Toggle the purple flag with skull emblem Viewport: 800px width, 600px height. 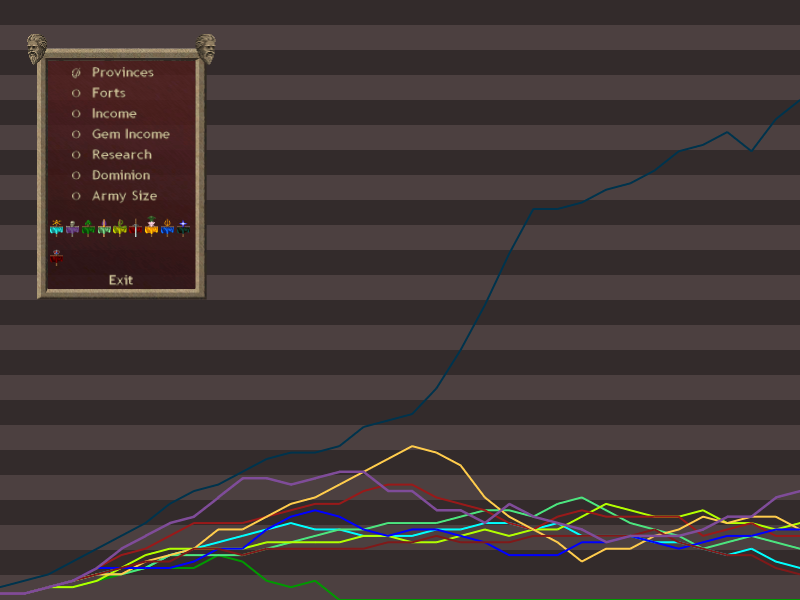(x=72, y=228)
